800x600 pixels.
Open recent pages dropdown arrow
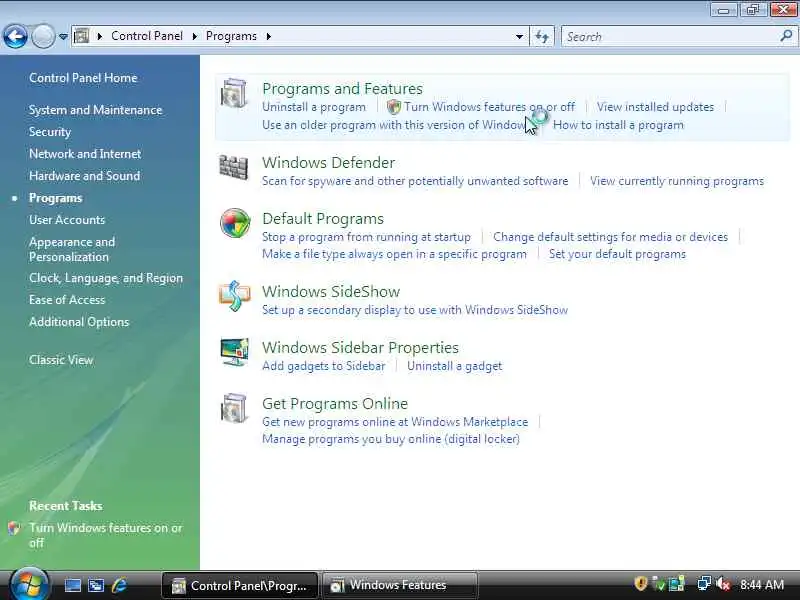pyautogui.click(x=63, y=37)
